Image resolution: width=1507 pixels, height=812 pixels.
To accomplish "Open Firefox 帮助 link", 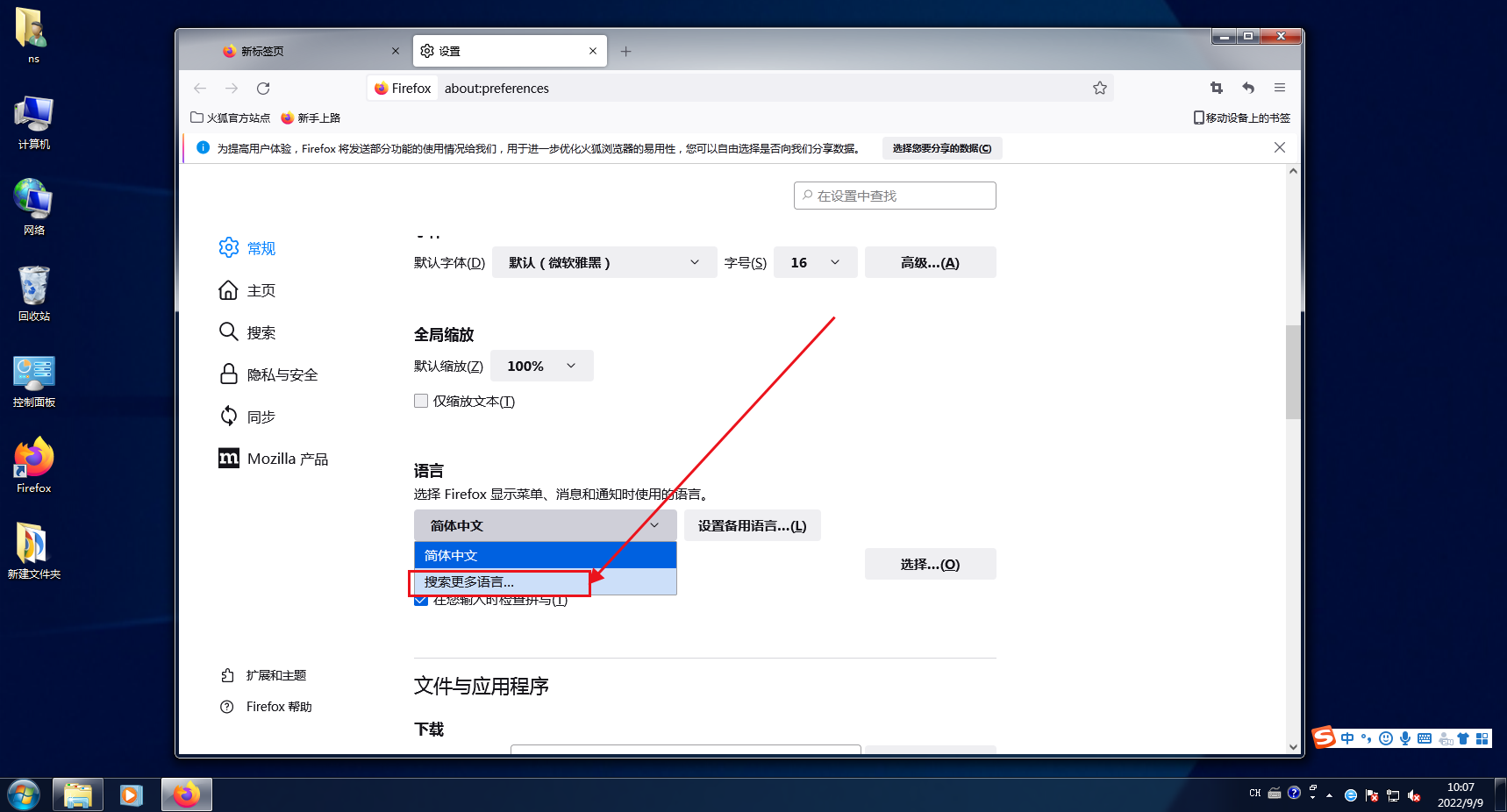I will pos(267,707).
